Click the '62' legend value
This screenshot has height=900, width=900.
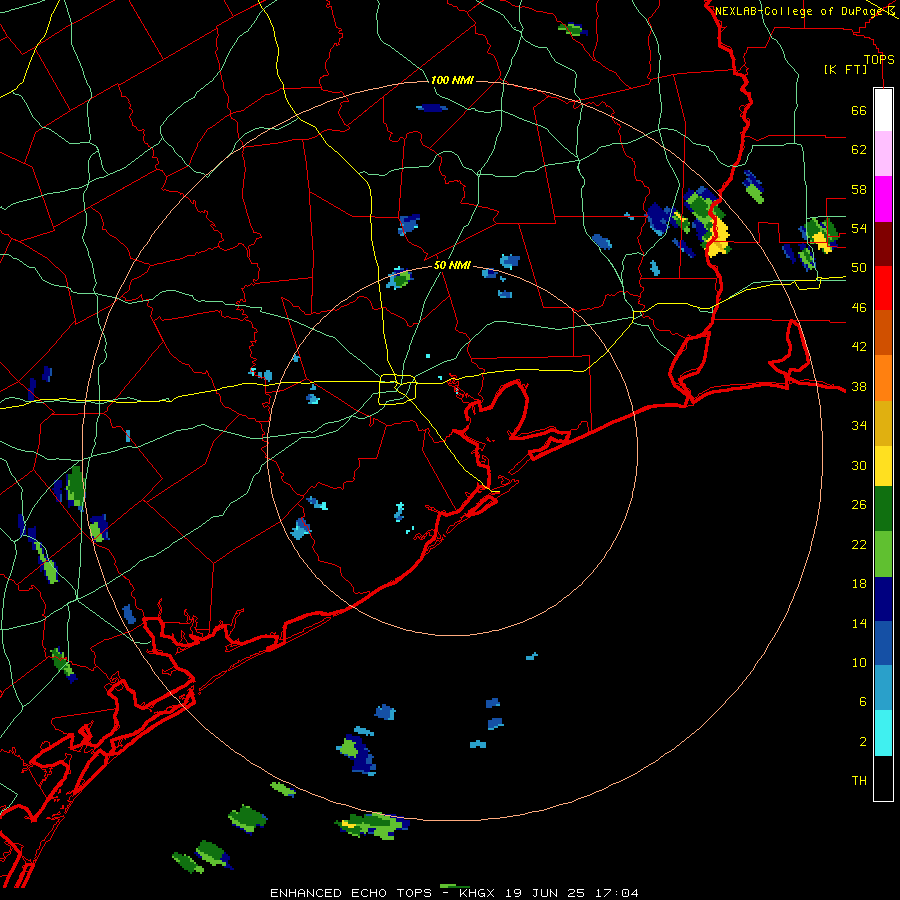pyautogui.click(x=859, y=150)
